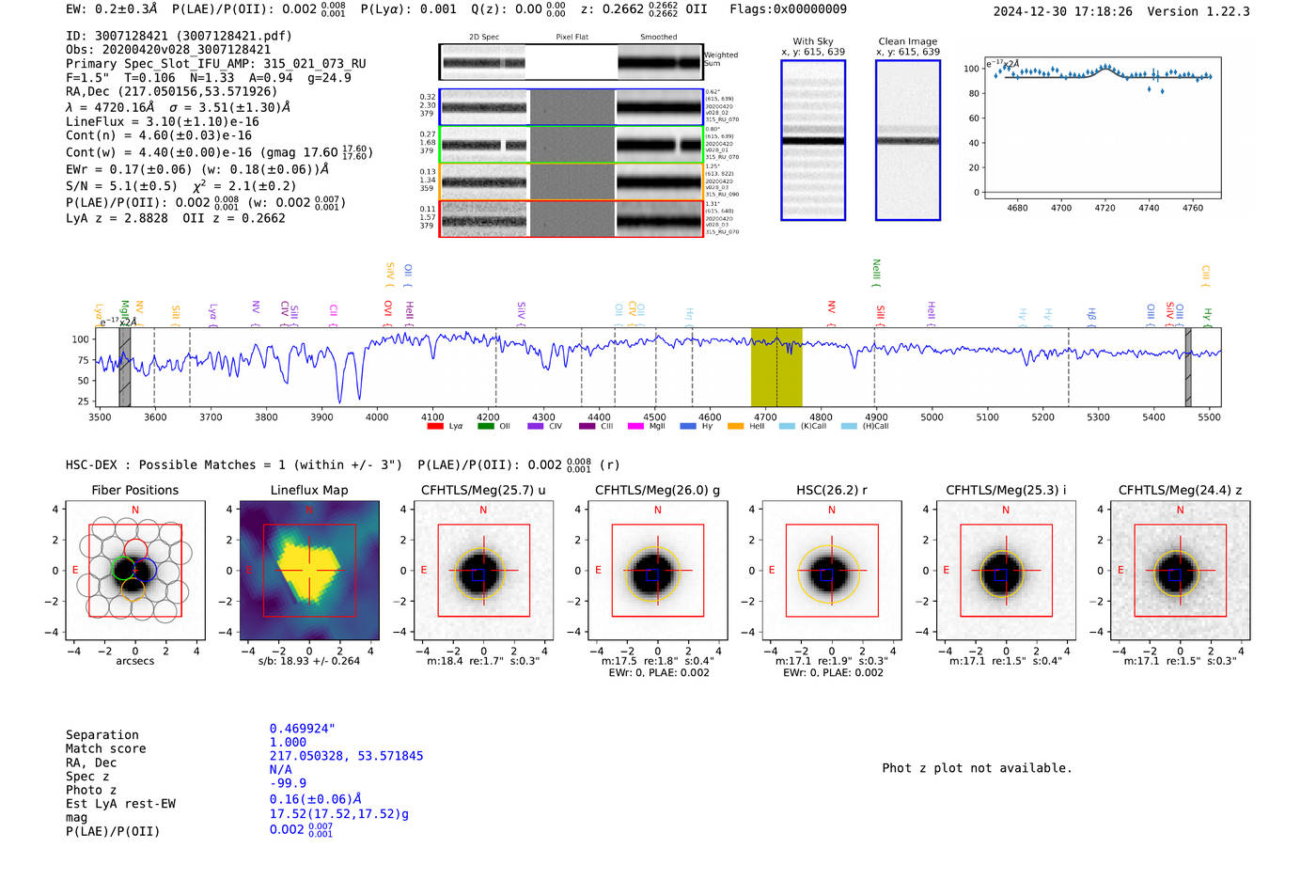Image resolution: width=1316 pixels, height=896 pixels.
Task: Click the 'Pixel Flat' column header
Action: [x=572, y=38]
